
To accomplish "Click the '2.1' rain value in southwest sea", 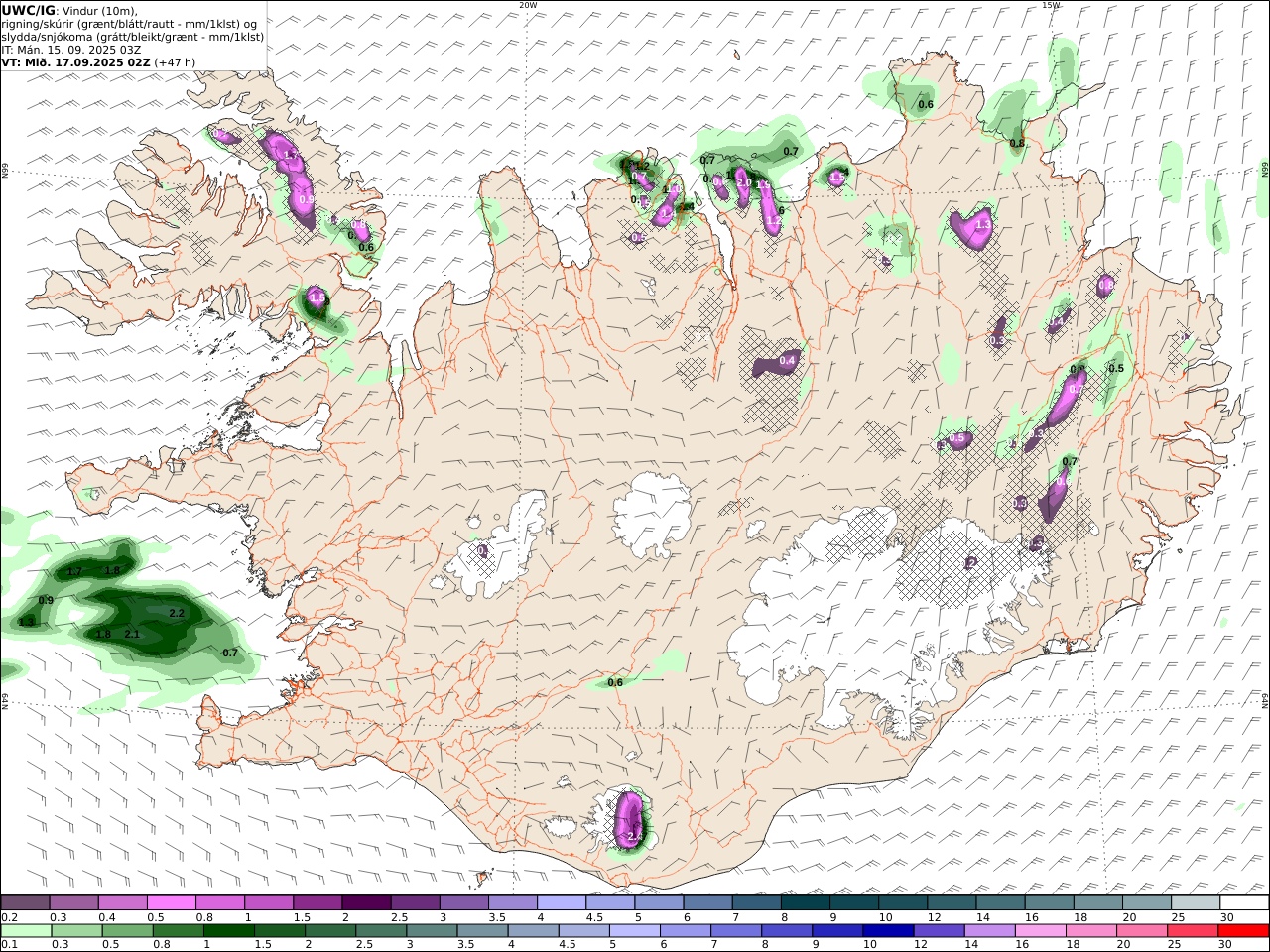I will click(132, 634).
